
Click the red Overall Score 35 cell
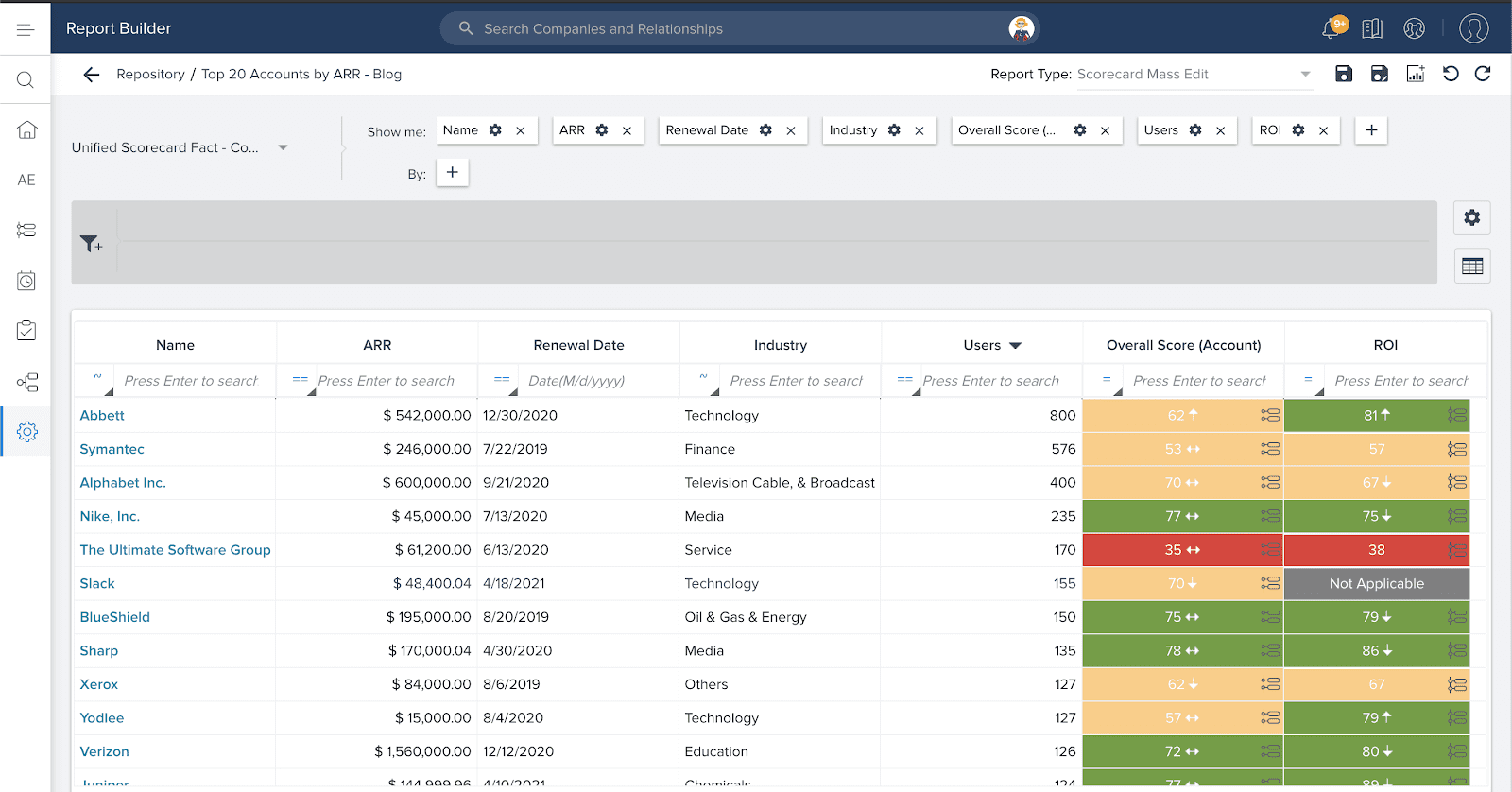[x=1181, y=550]
